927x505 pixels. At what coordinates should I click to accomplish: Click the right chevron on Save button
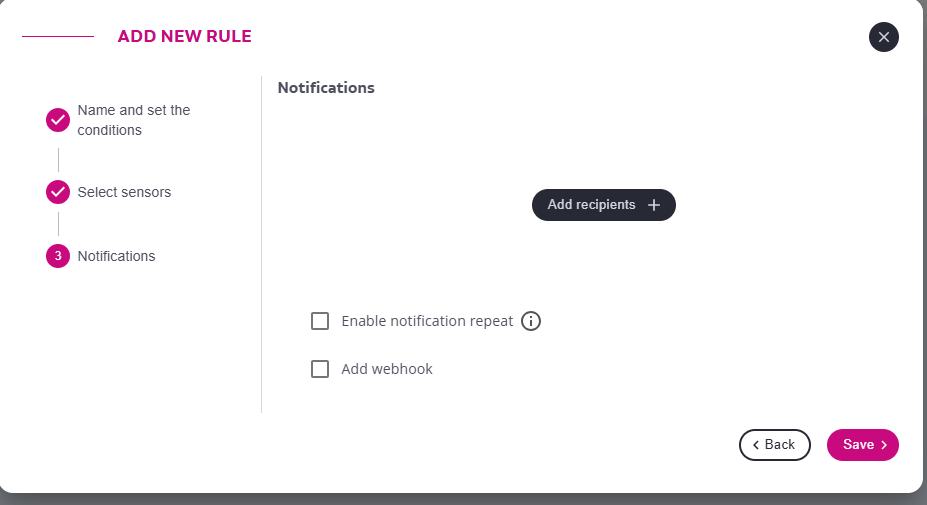884,445
